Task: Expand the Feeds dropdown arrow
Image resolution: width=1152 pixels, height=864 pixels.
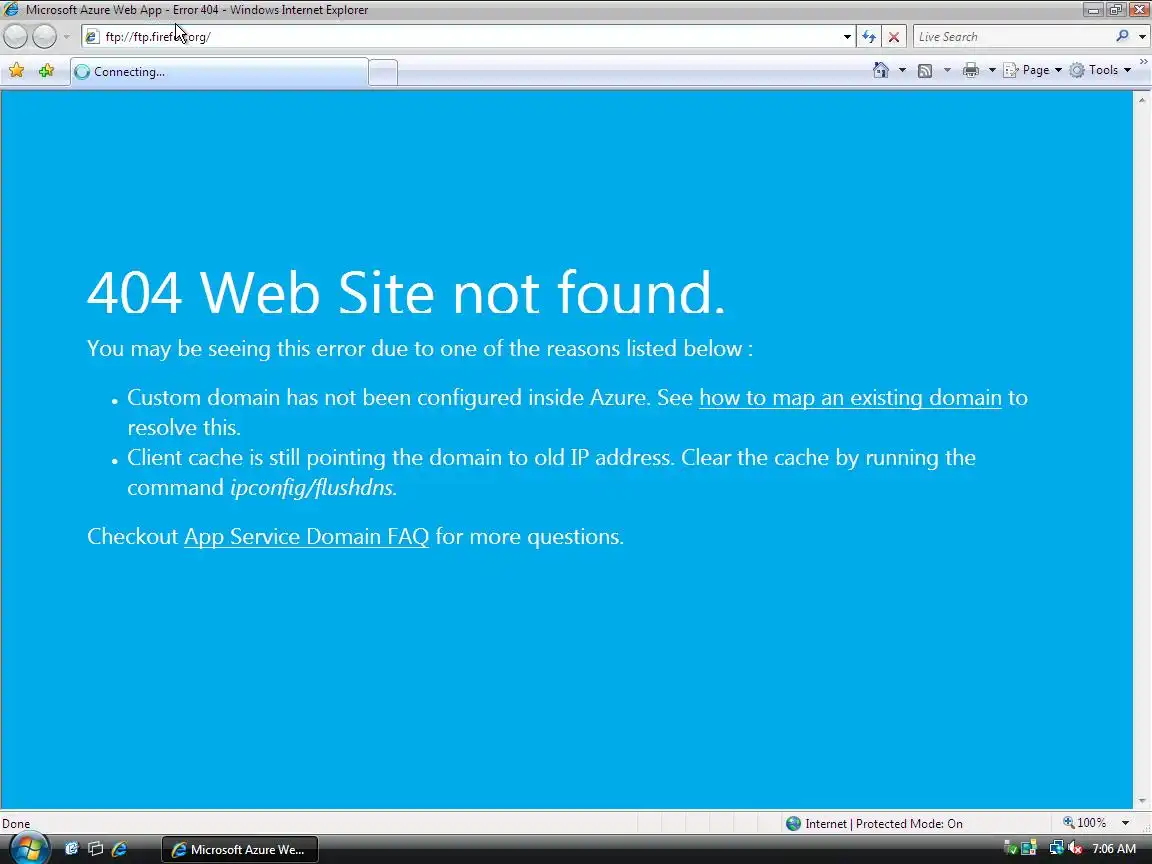Action: pyautogui.click(x=947, y=70)
